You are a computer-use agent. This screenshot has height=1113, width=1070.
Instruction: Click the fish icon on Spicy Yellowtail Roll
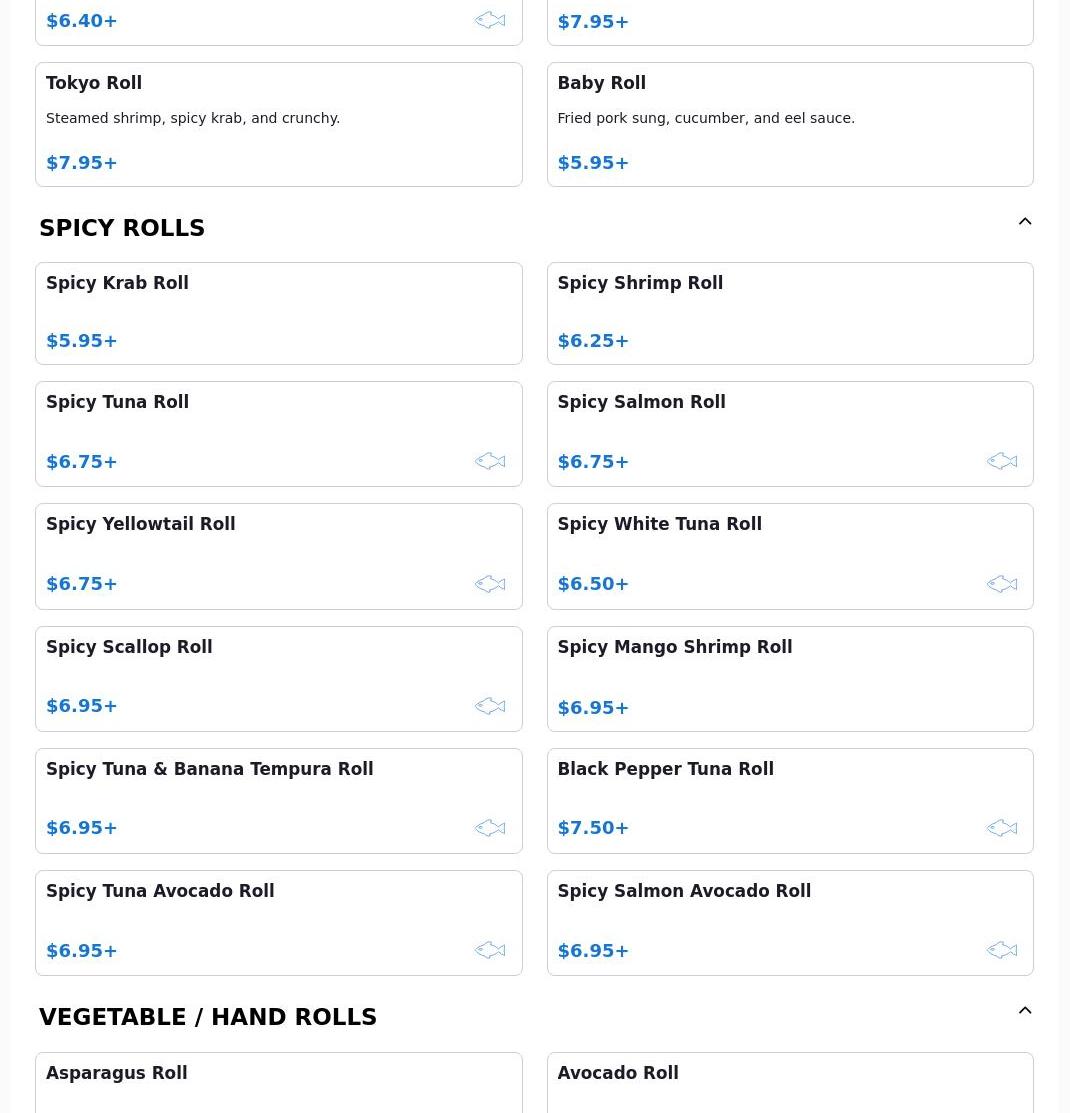[x=490, y=584]
